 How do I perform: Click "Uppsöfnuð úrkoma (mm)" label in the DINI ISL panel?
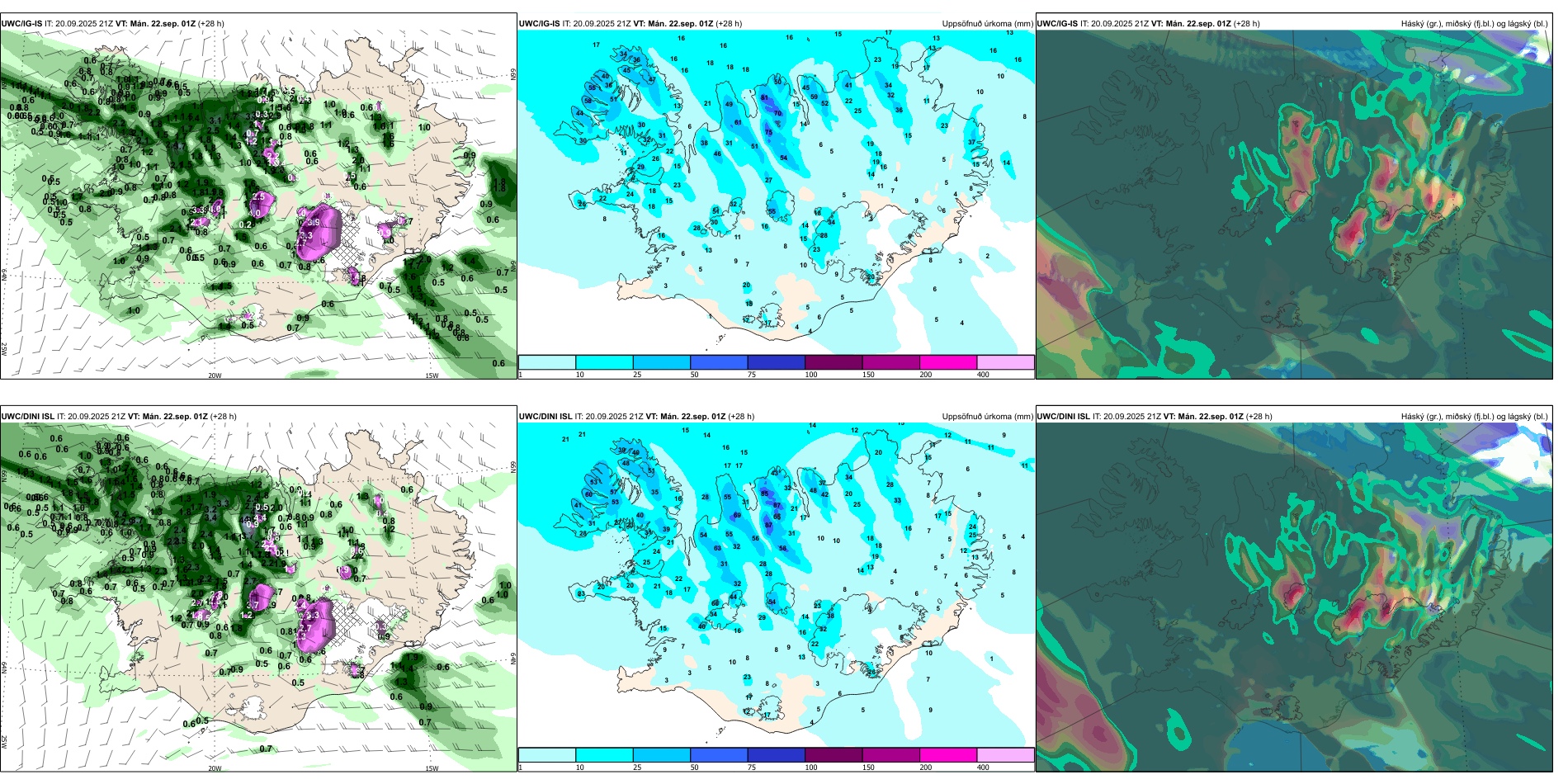(988, 417)
